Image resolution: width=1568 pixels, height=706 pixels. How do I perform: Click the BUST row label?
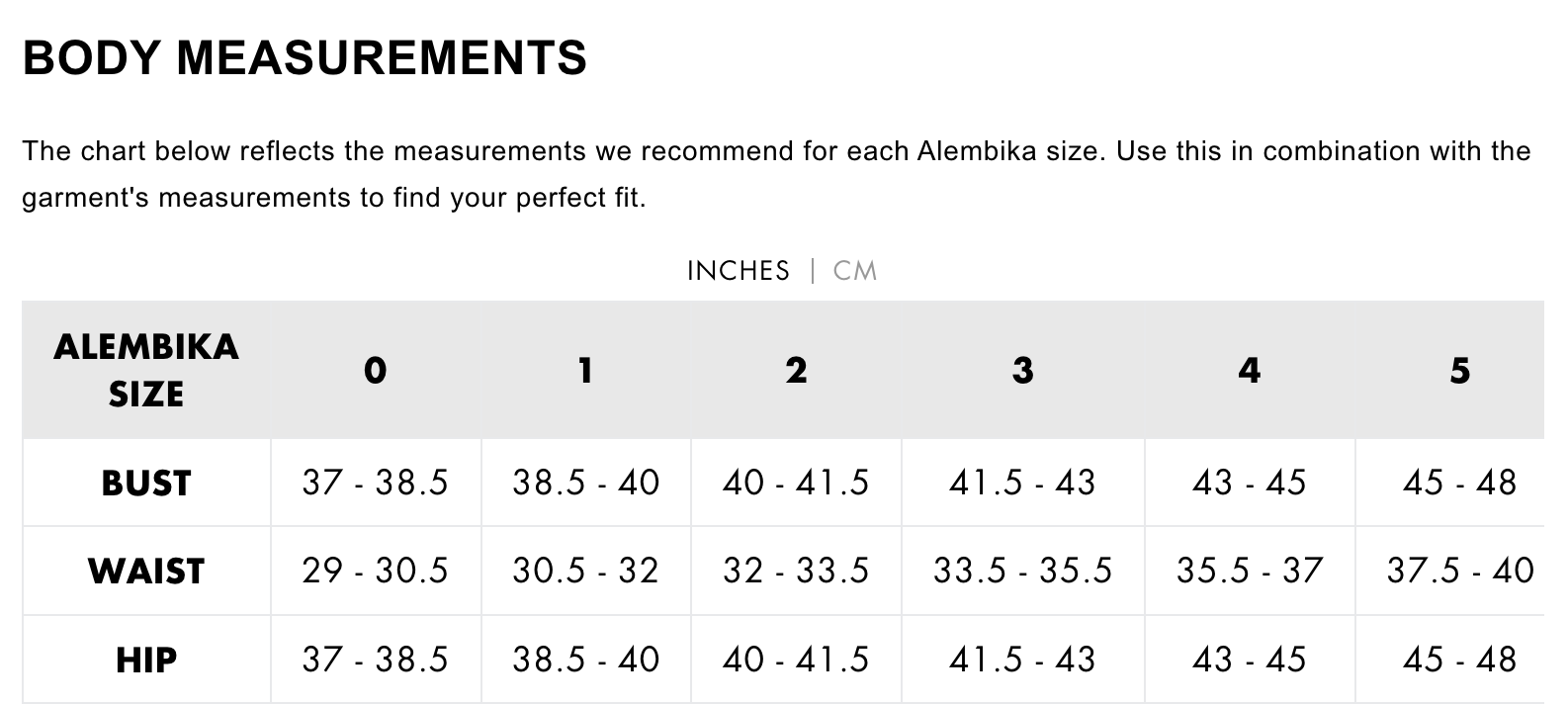[x=146, y=483]
